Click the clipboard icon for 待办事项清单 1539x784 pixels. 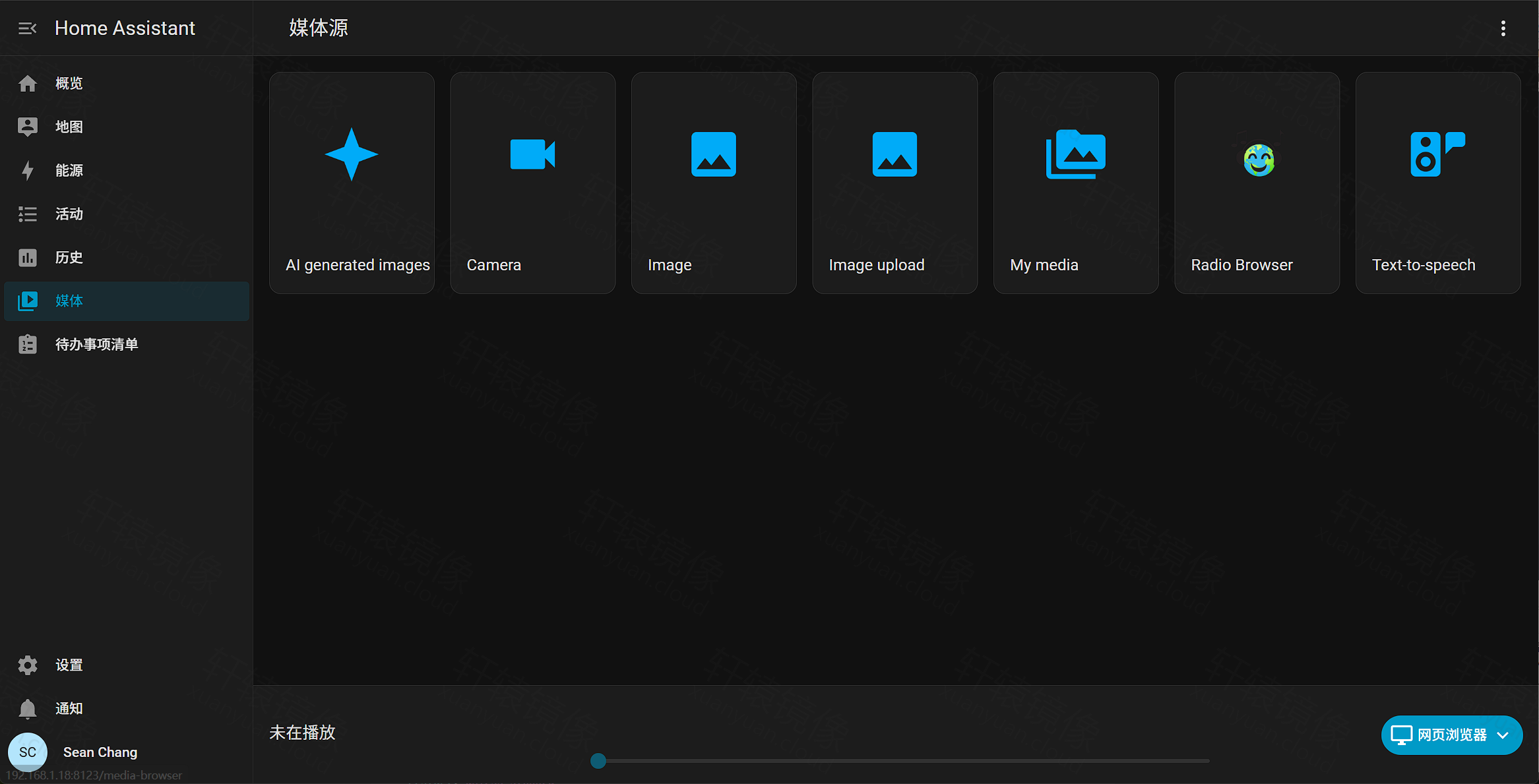28,344
